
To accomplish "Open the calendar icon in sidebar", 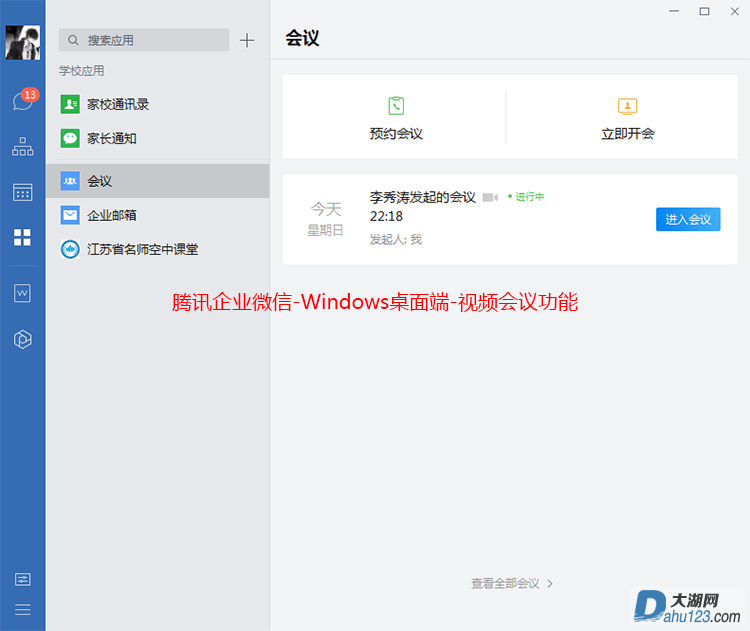I will (x=22, y=192).
